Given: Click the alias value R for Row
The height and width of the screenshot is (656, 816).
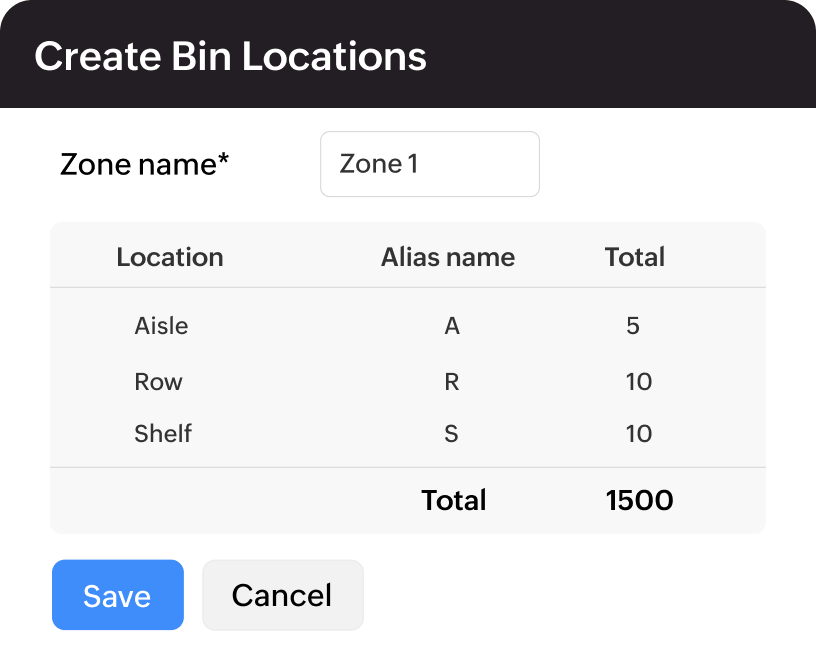Looking at the screenshot, I should point(451,381).
